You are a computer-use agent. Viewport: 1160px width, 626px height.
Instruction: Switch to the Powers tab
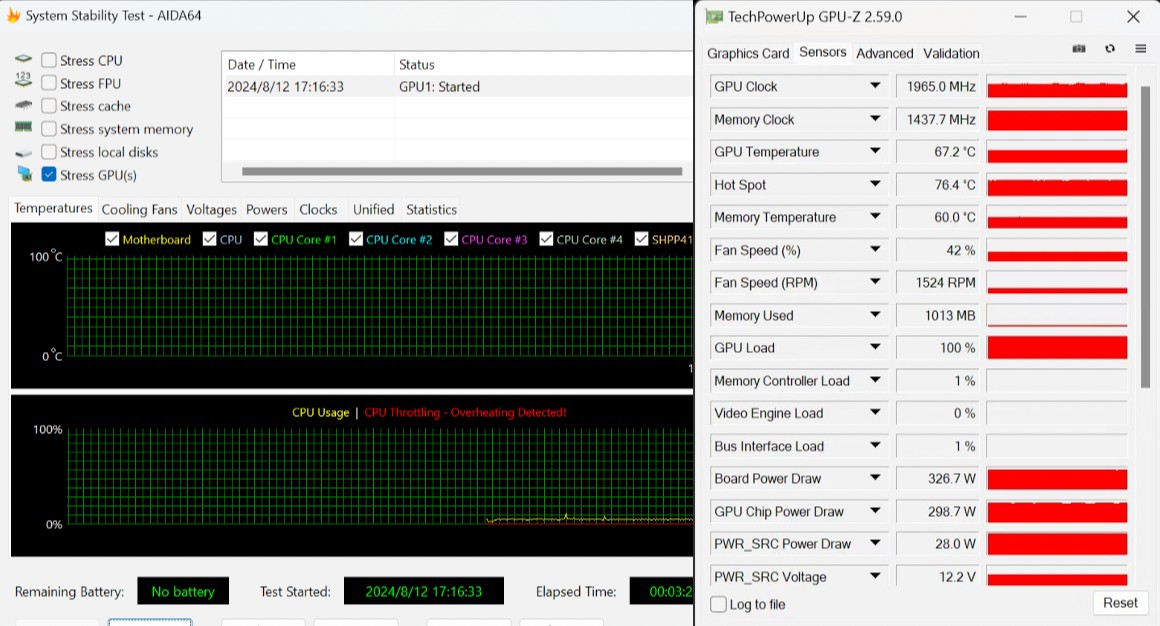click(x=266, y=209)
